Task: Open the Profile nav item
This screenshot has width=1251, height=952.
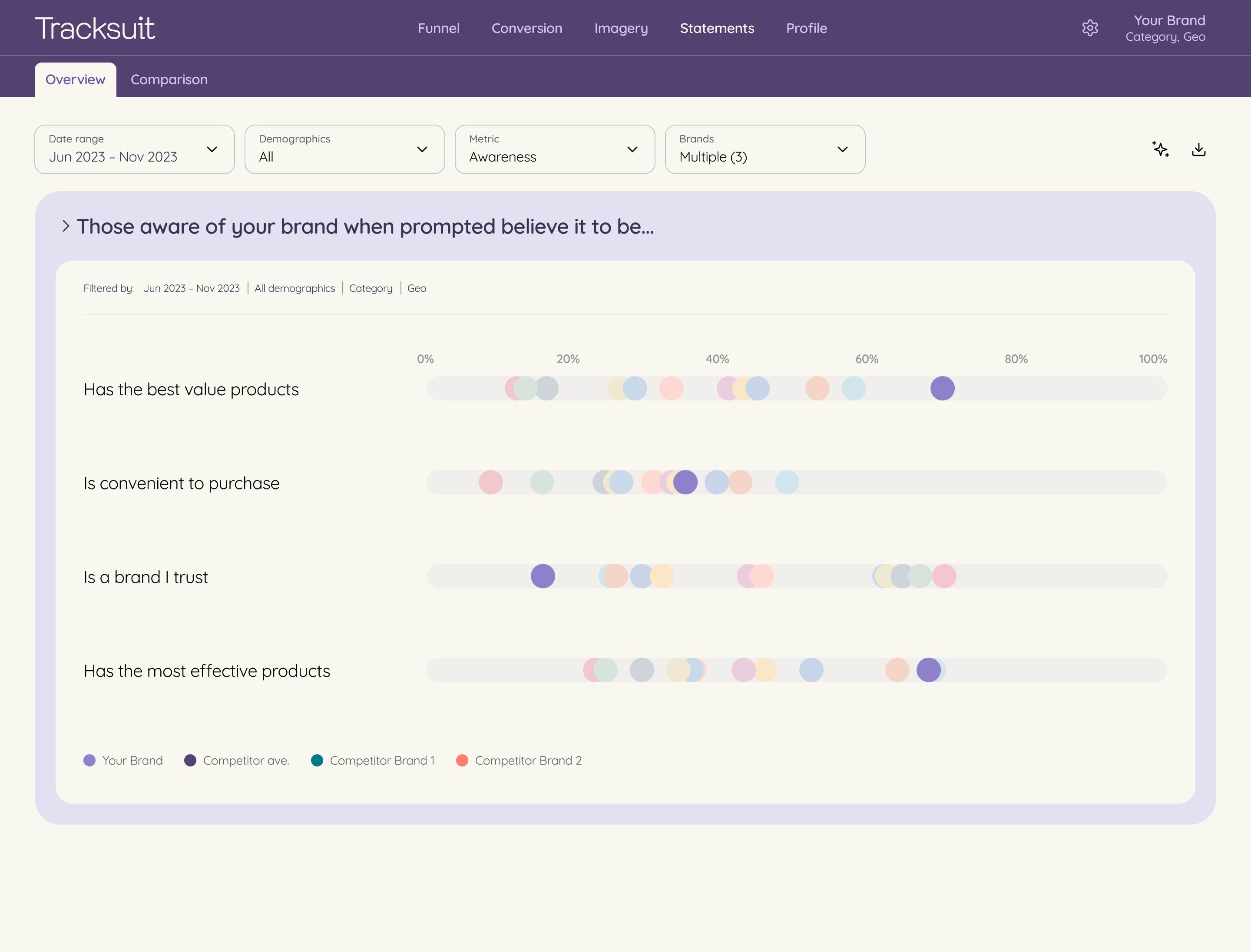Action: (x=807, y=28)
